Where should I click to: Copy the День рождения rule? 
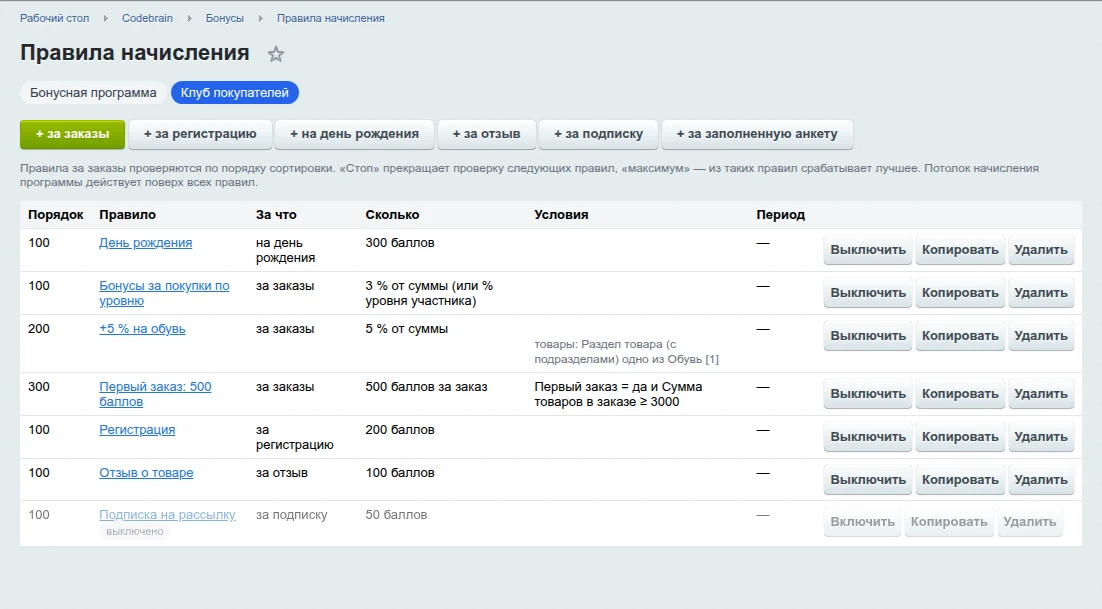point(960,250)
